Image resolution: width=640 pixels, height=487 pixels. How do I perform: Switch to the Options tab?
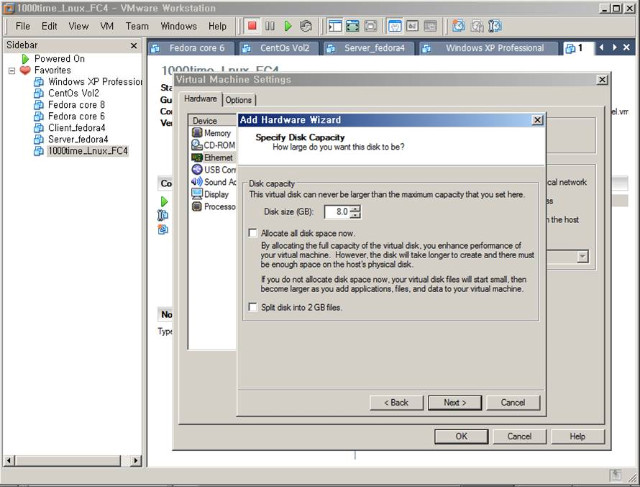(x=239, y=100)
